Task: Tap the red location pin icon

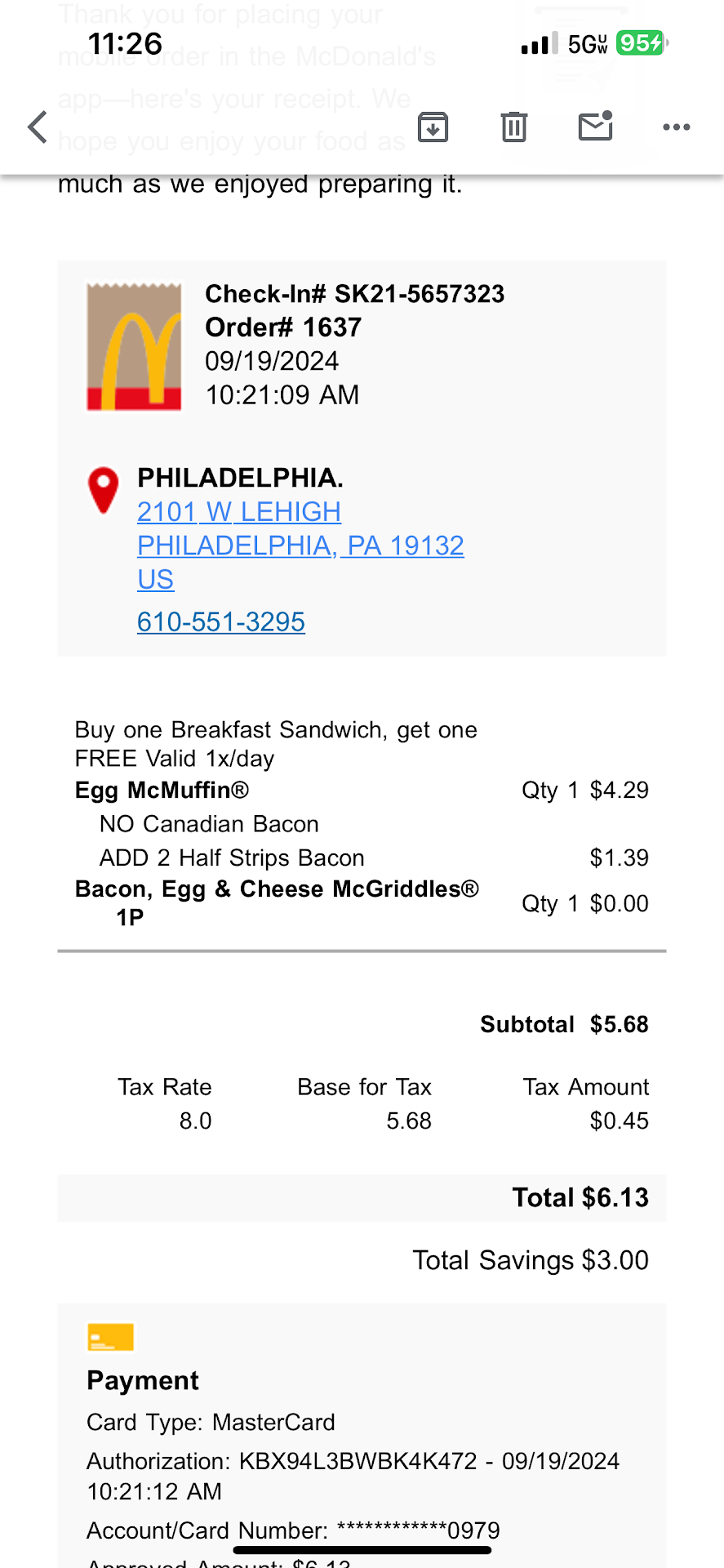Action: coord(104,490)
